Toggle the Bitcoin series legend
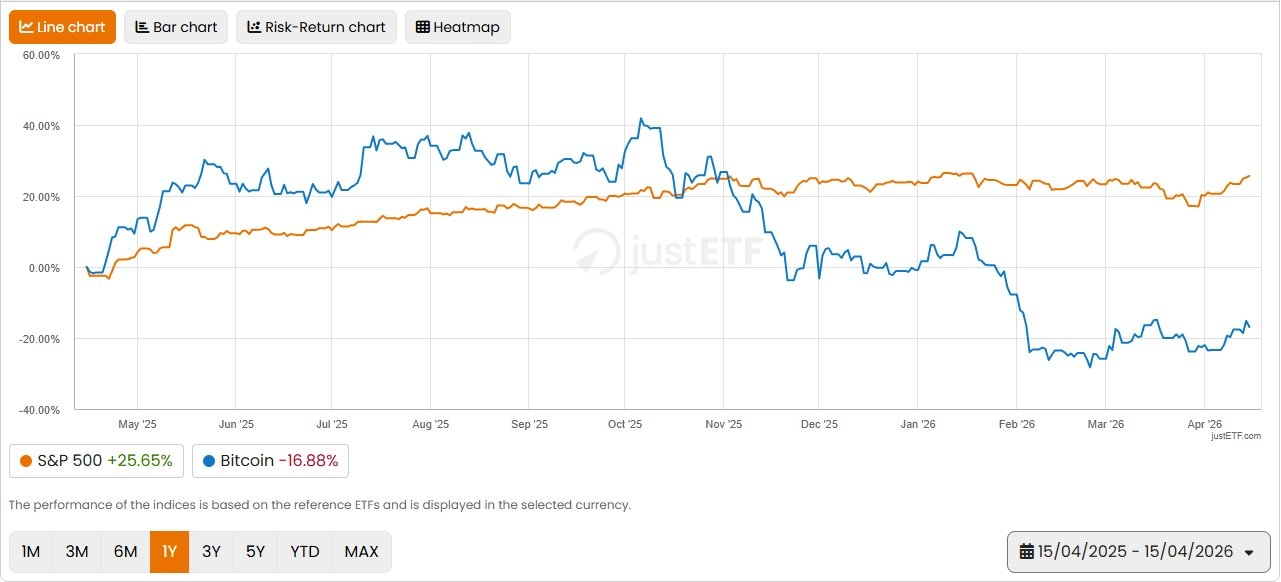The width and height of the screenshot is (1281, 582). coord(270,461)
